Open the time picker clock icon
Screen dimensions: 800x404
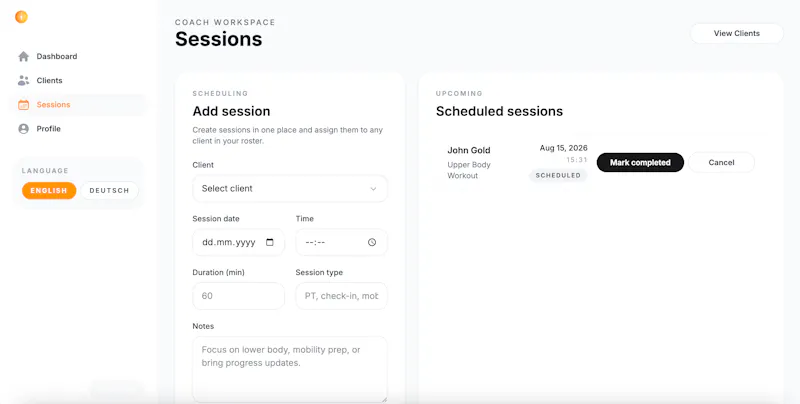coord(372,242)
